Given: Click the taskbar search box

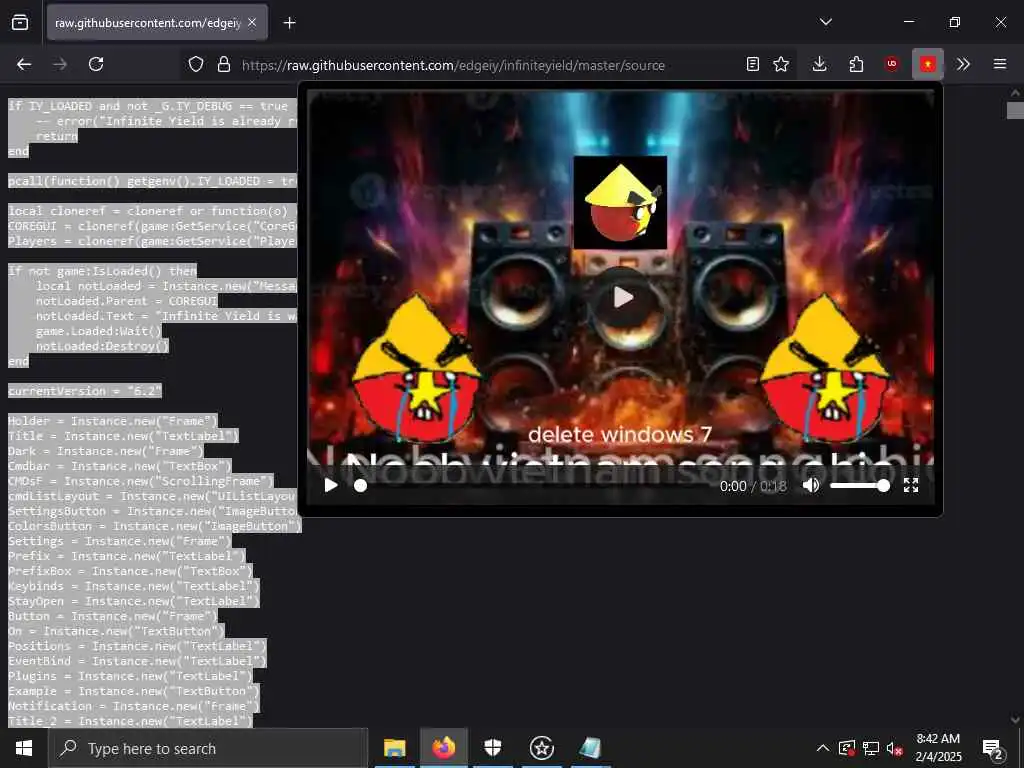Looking at the screenshot, I should point(208,748).
